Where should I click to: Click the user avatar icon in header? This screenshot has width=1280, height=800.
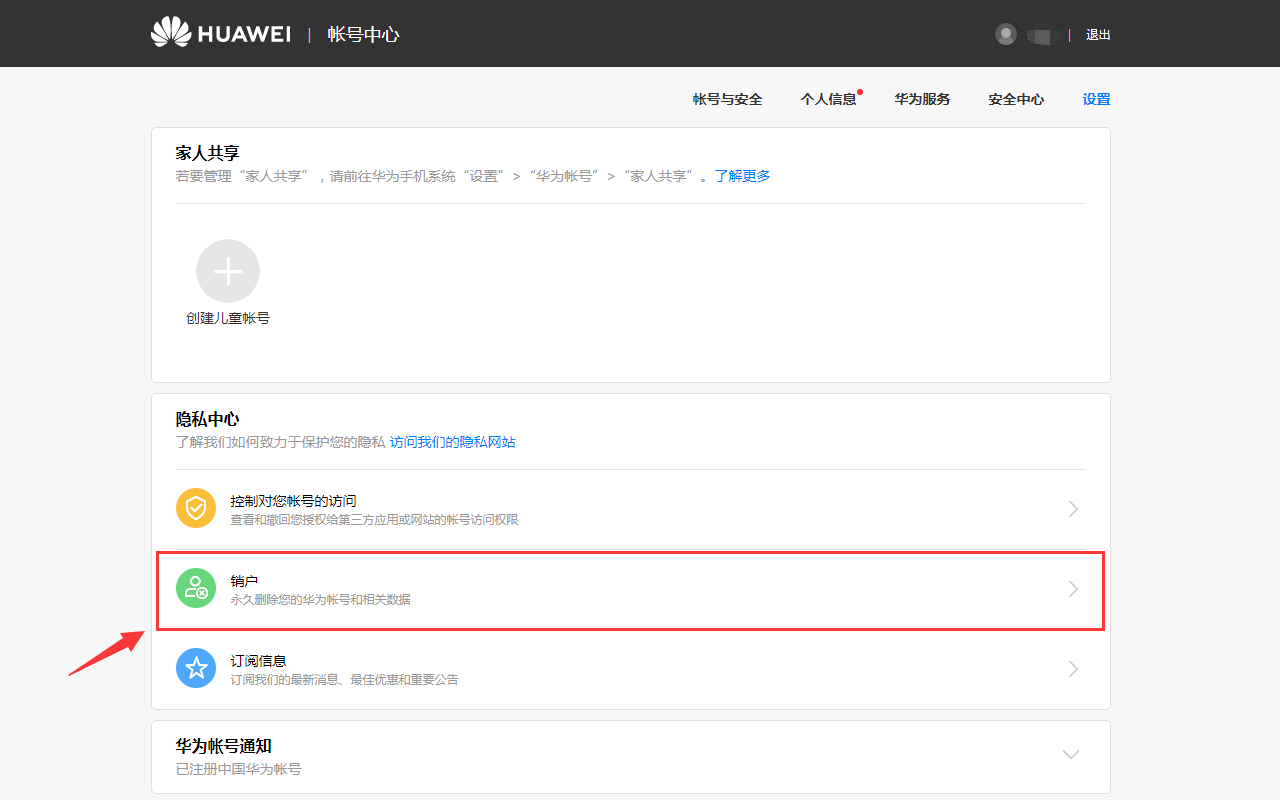(1006, 34)
